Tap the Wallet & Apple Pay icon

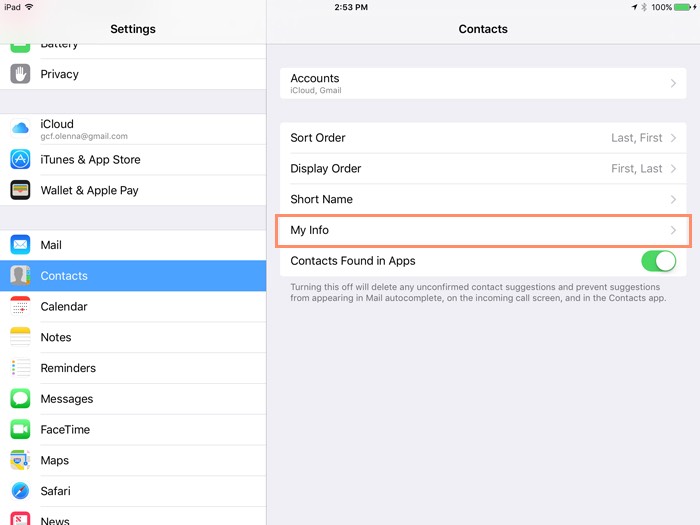20,190
